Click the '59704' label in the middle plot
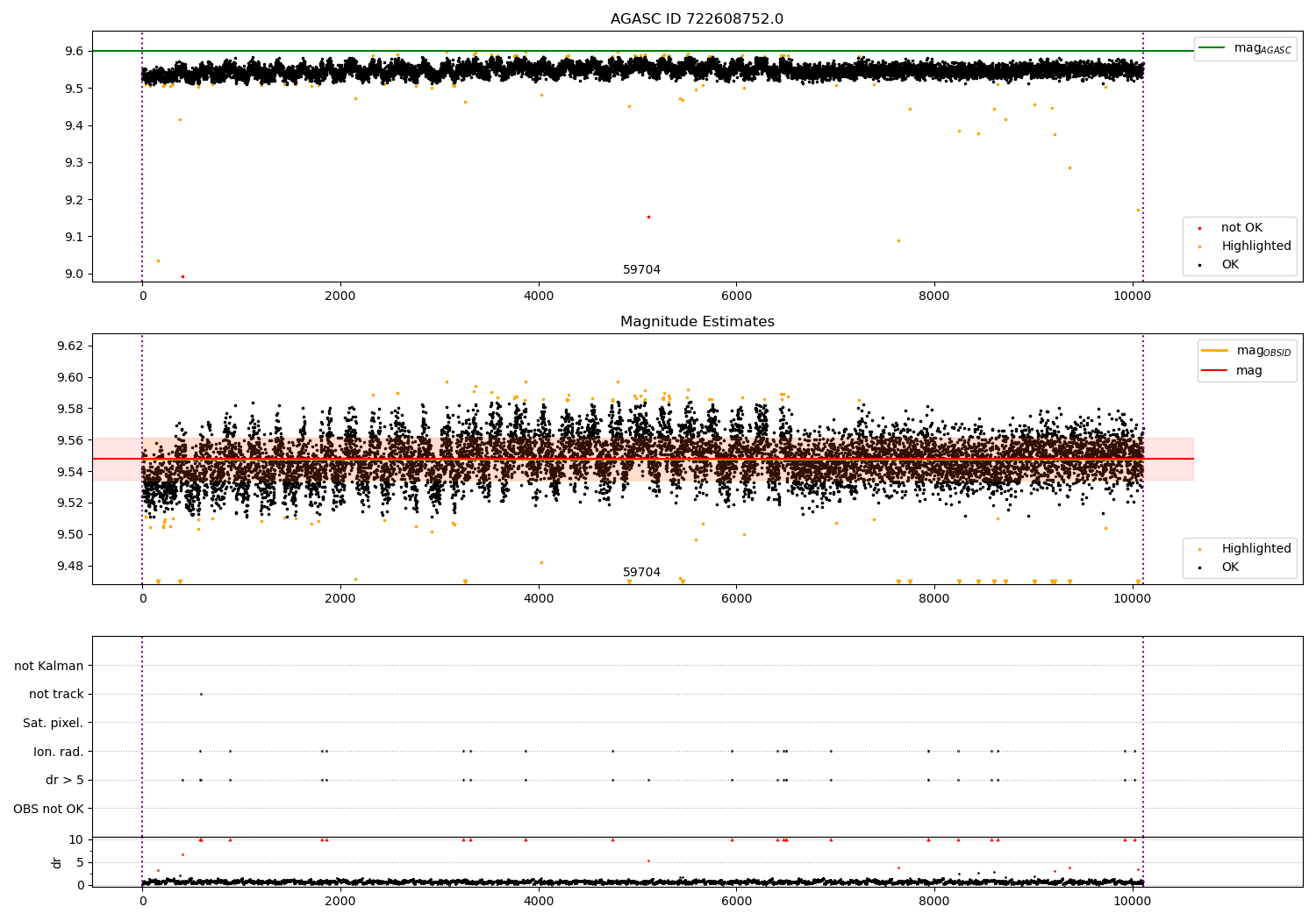 tap(641, 573)
